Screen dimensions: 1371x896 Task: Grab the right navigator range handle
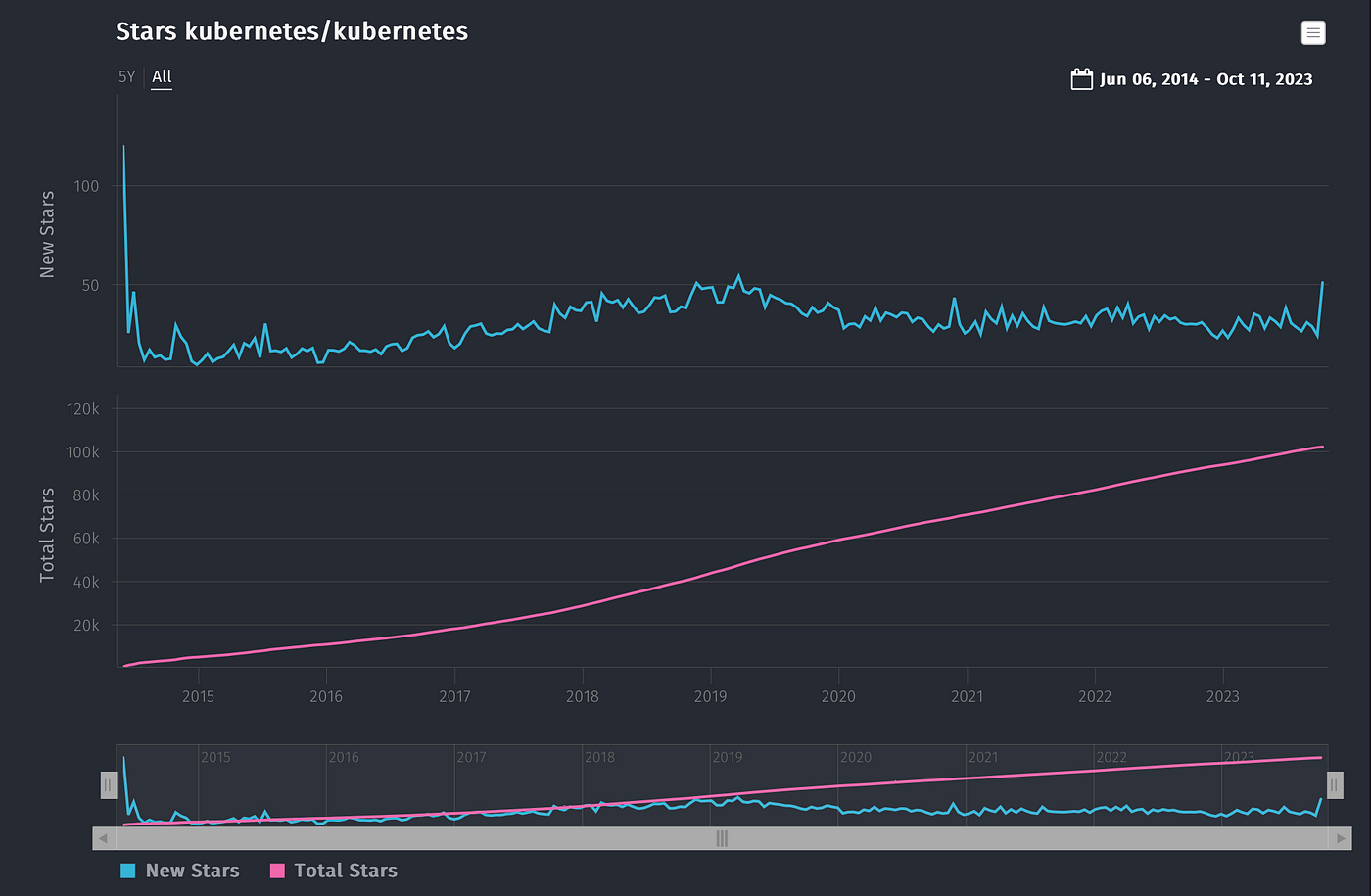(1335, 785)
